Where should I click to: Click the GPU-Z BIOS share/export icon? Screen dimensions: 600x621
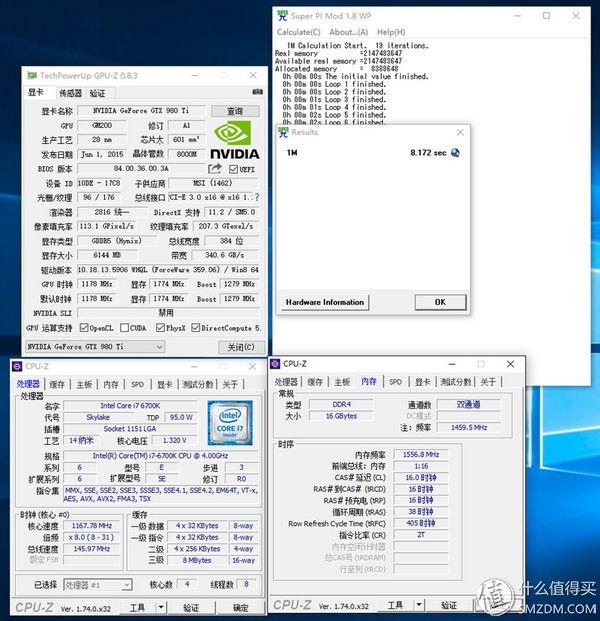tap(215, 169)
